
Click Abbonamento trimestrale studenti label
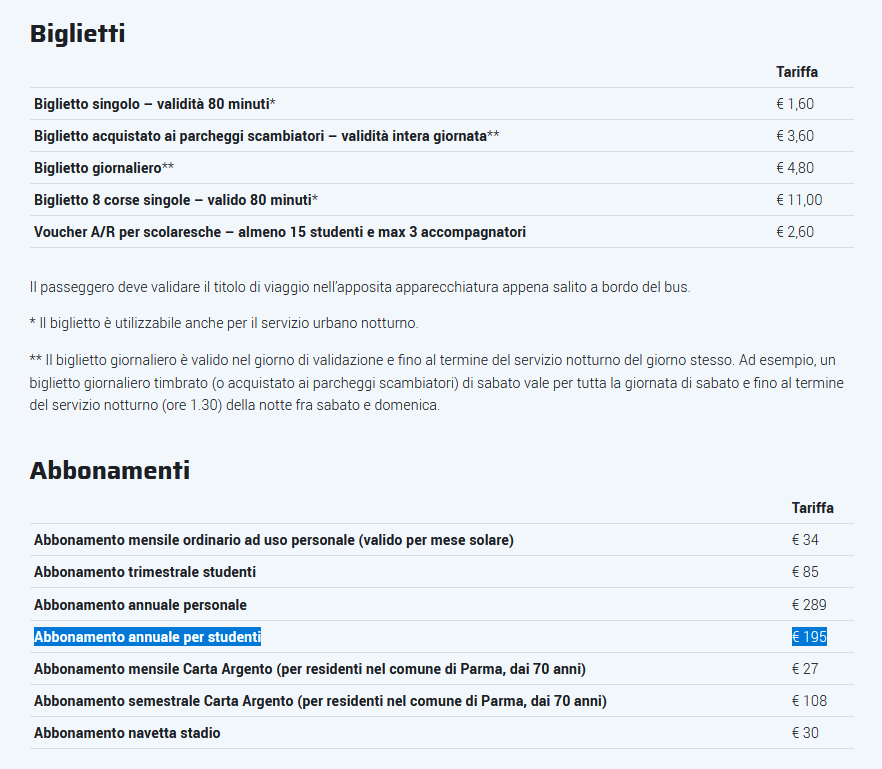tap(144, 572)
